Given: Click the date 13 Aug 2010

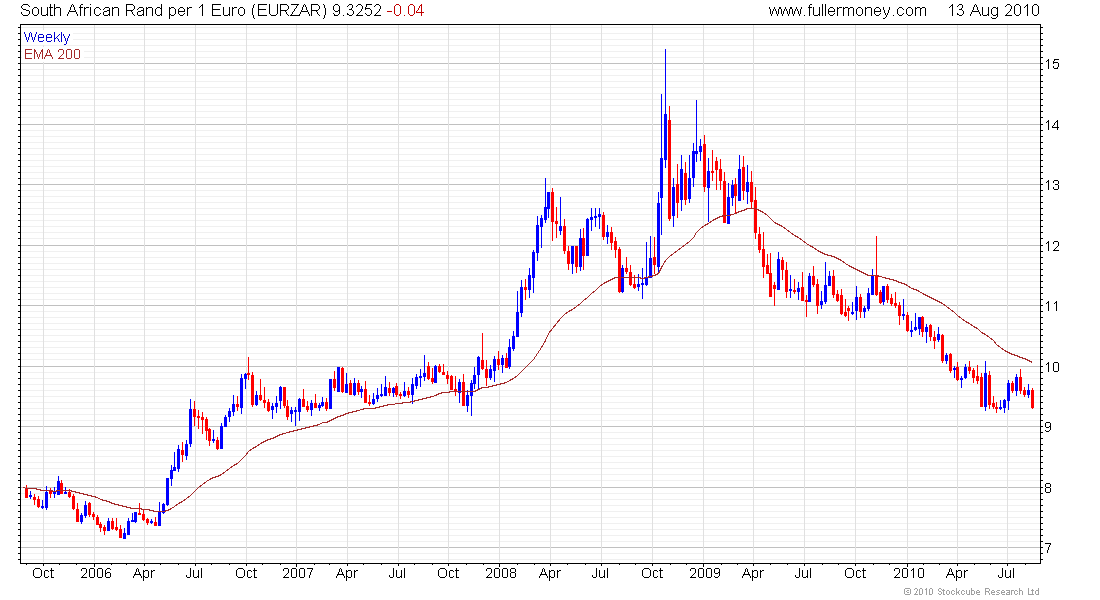Looking at the screenshot, I should [993, 11].
